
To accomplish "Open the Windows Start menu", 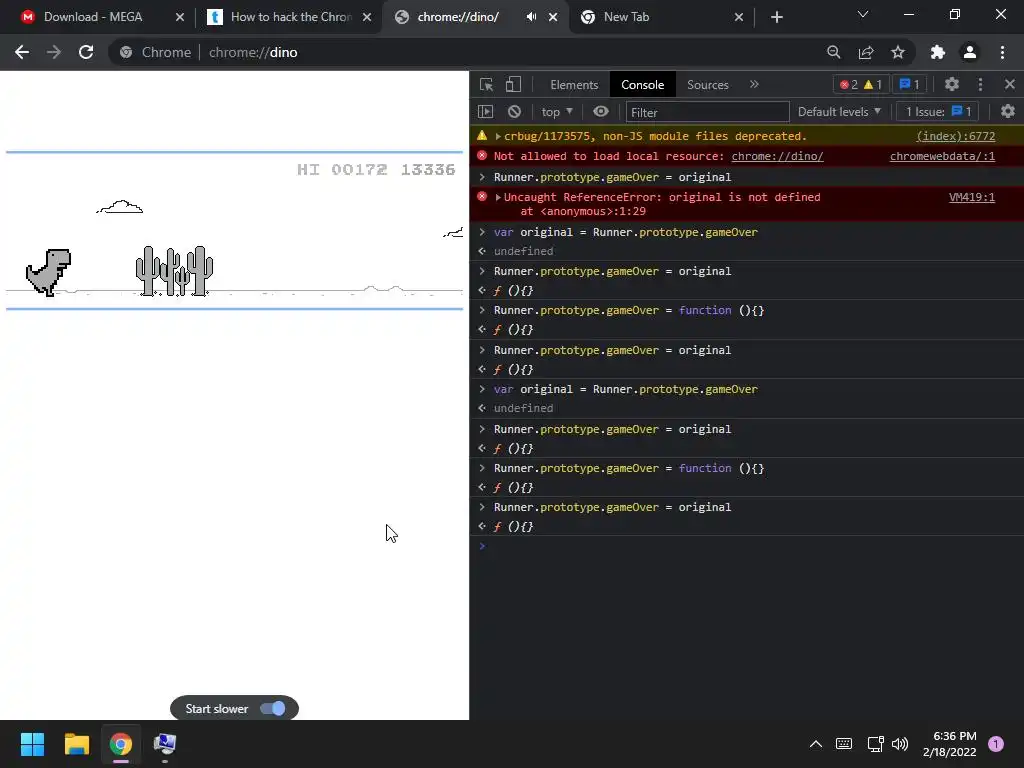I will point(32,744).
